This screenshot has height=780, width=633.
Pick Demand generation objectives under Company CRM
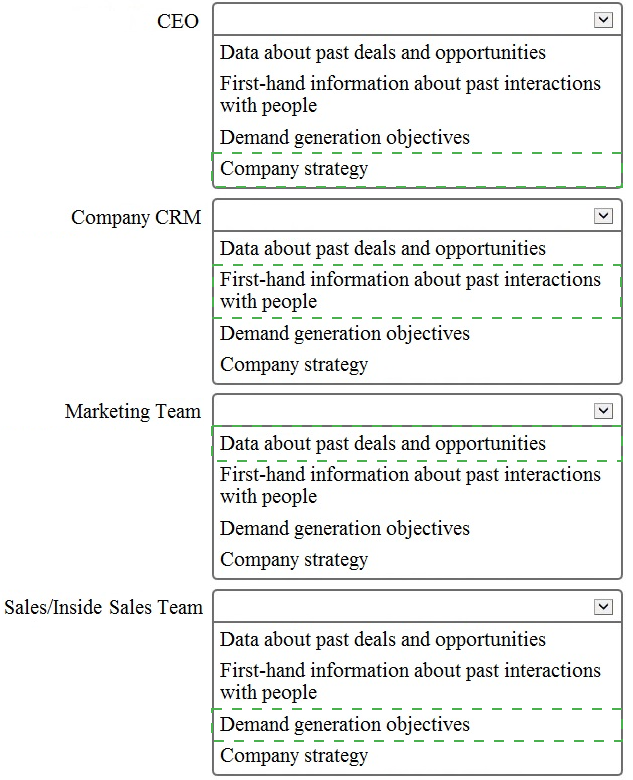[x=417, y=333]
